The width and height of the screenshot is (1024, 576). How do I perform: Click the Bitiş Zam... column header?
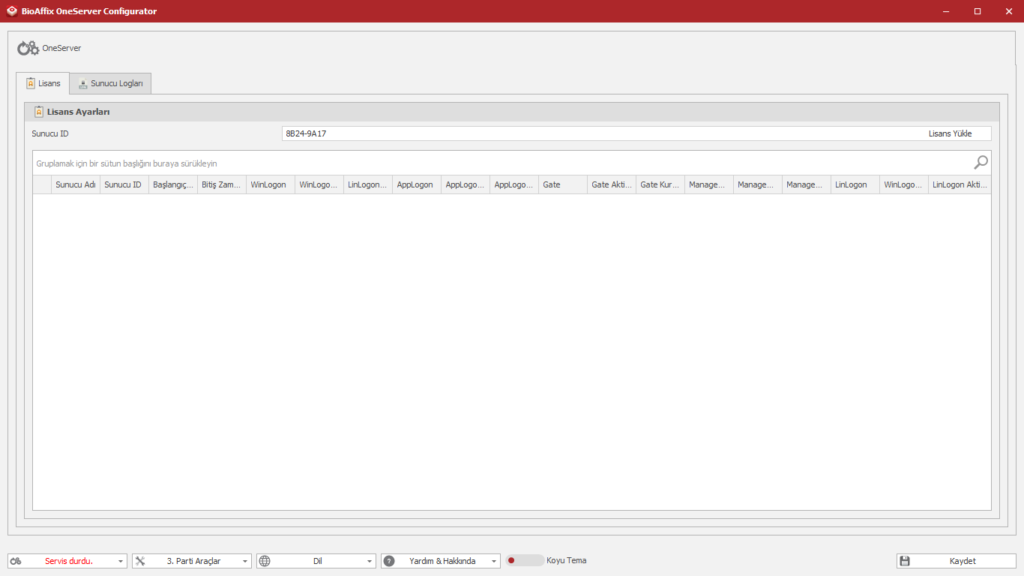221,185
